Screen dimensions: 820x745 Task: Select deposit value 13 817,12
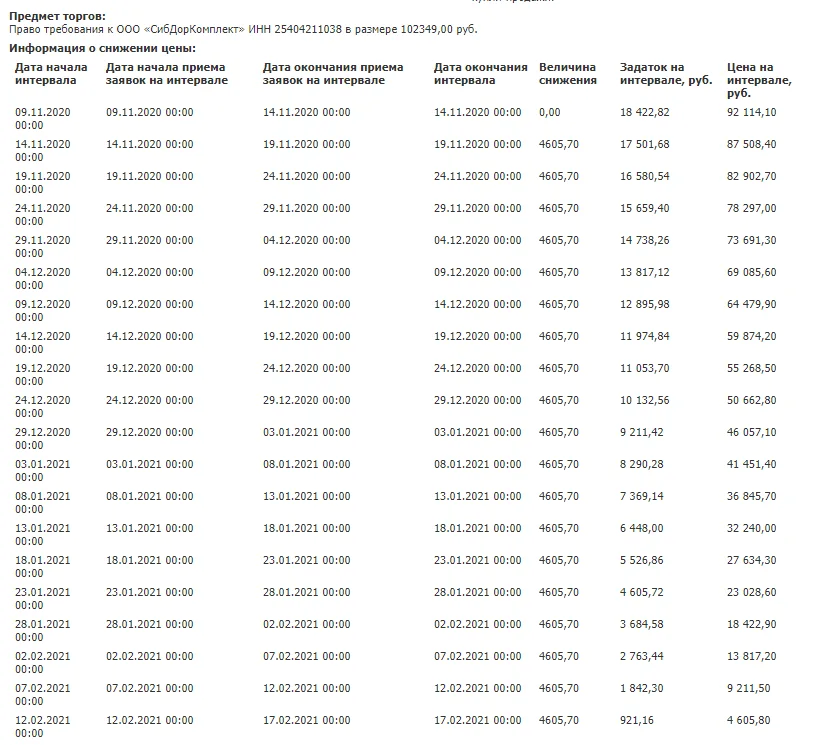pos(644,272)
